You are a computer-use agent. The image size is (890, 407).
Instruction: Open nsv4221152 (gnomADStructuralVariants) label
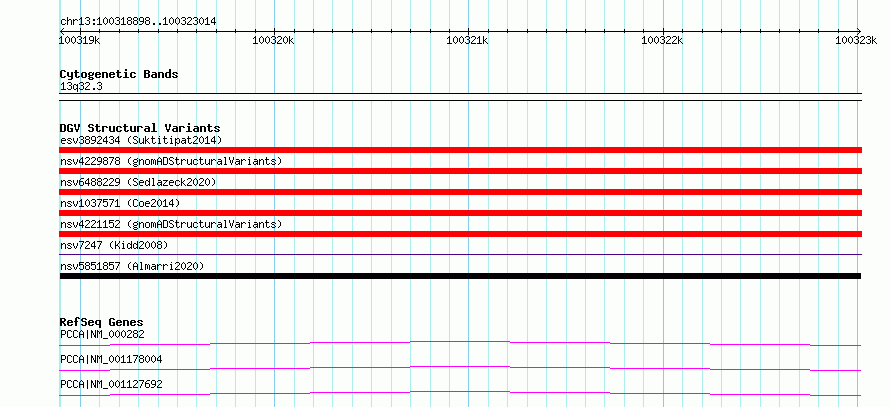(171, 224)
